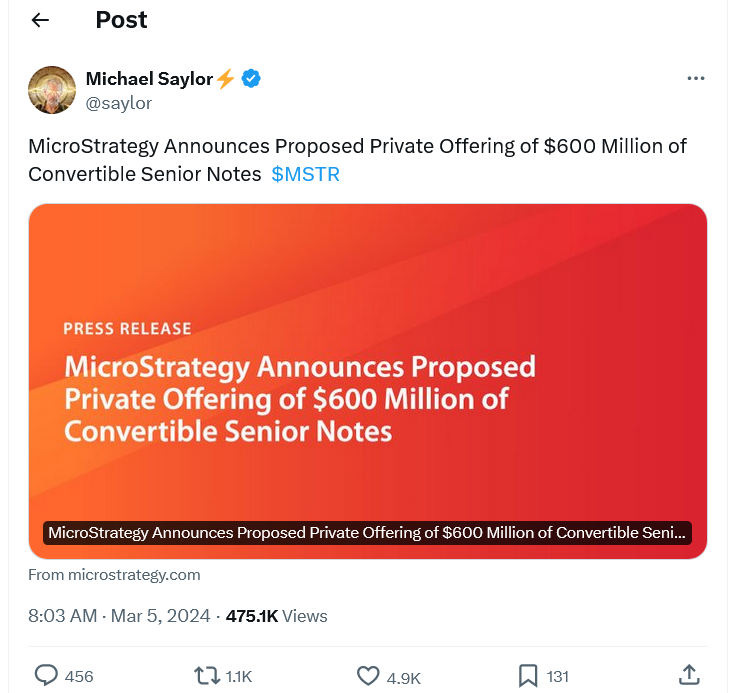
Task: Open the Michael Saylor display name
Action: 149,79
